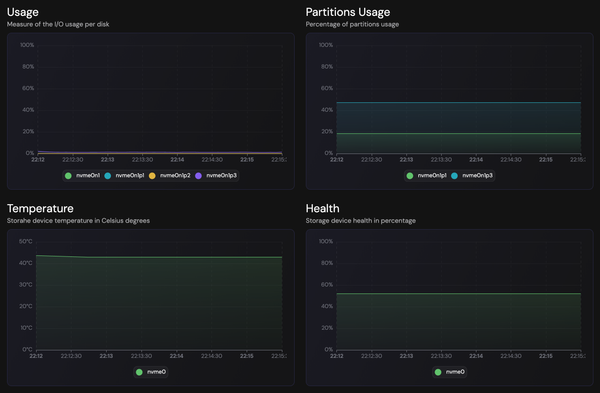Viewport: 600px width, 393px height.
Task: Click 'Percentage of partitions usage' subtitle
Action: point(352,24)
